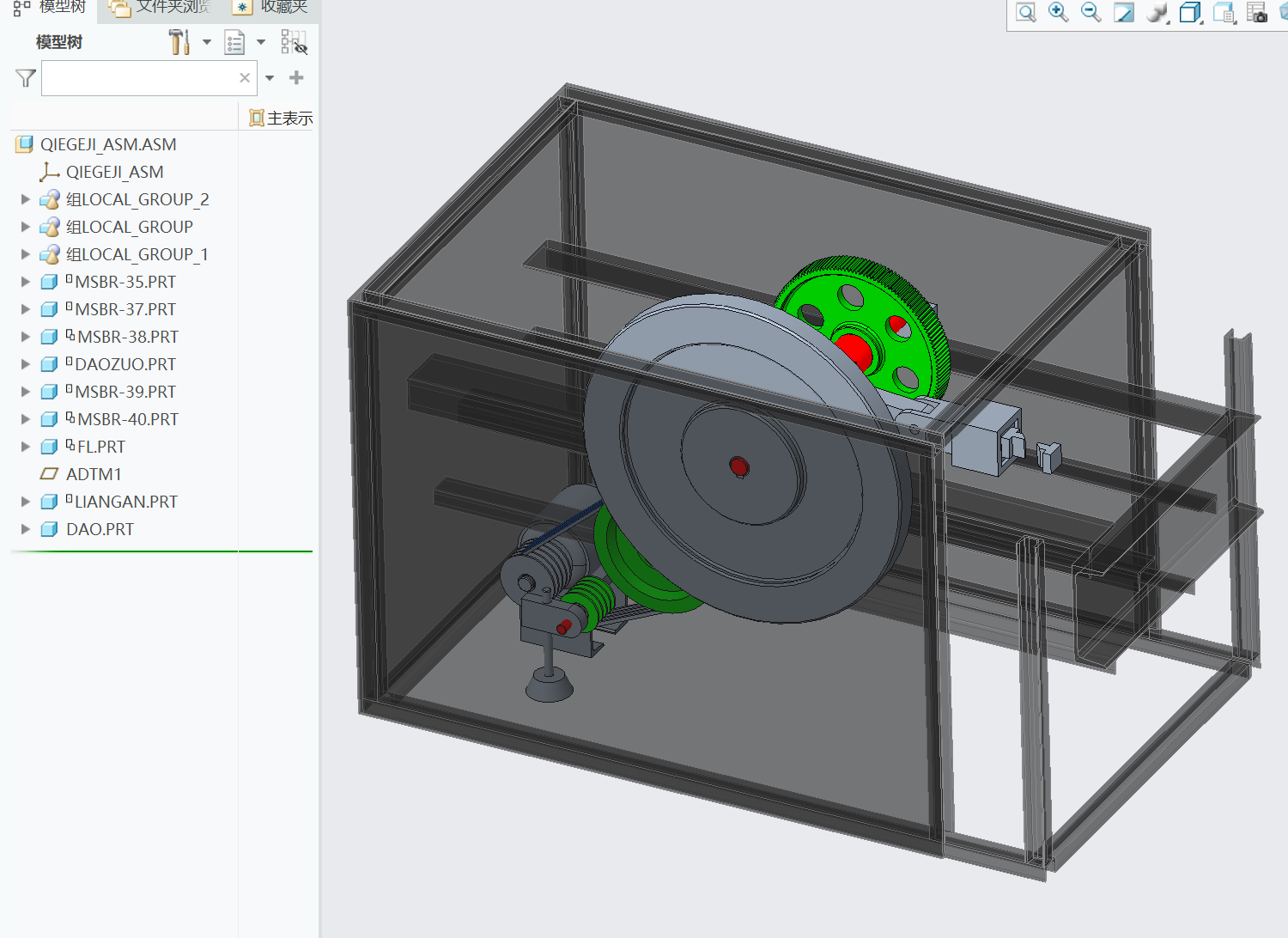Screen dimensions: 1288x938
Task: Click the Refit view icon
Action: (1025, 12)
